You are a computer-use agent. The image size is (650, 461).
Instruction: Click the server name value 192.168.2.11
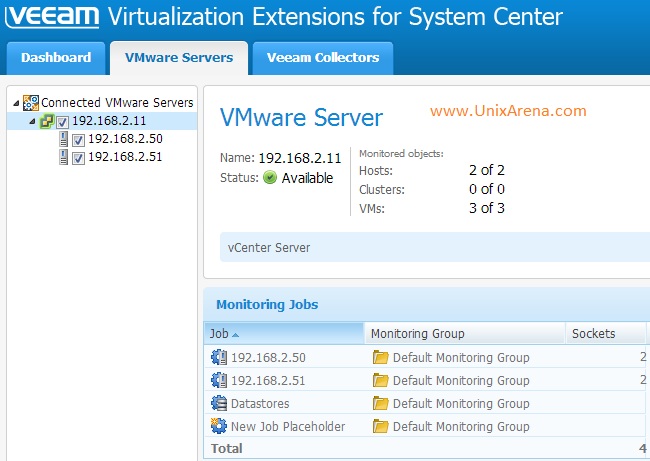click(300, 158)
